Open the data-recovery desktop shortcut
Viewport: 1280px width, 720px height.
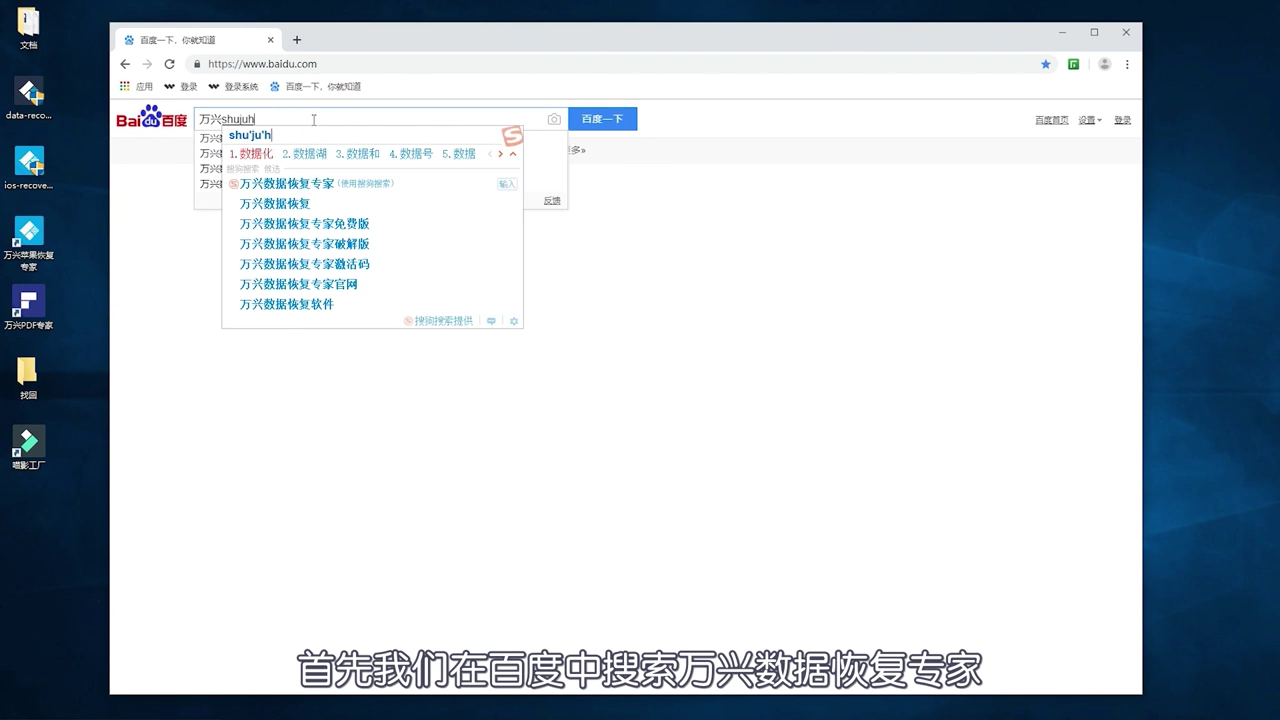(28, 99)
